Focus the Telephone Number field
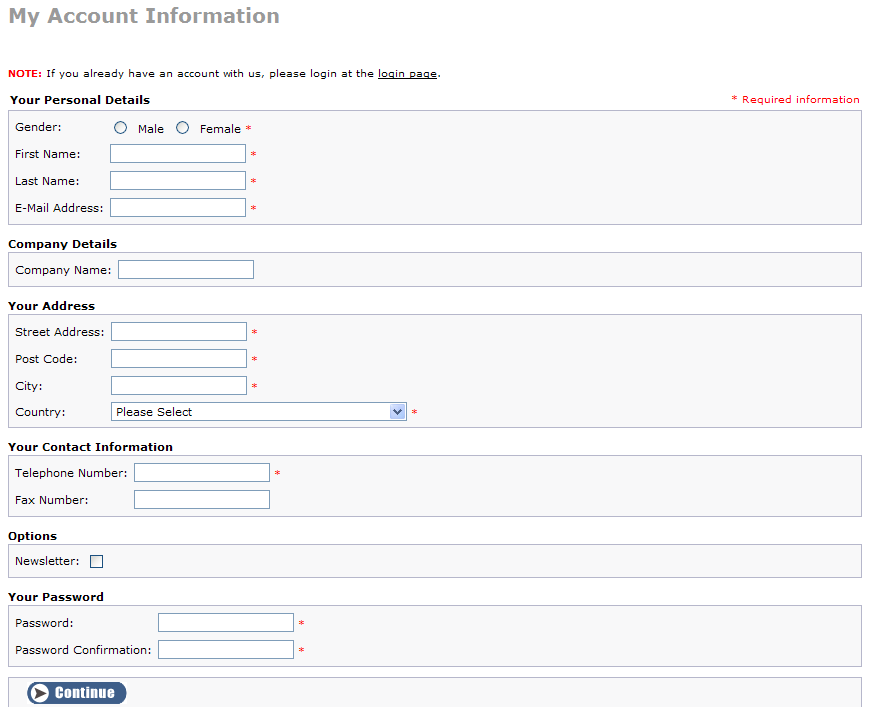Image resolution: width=869 pixels, height=707 pixels. coord(202,473)
